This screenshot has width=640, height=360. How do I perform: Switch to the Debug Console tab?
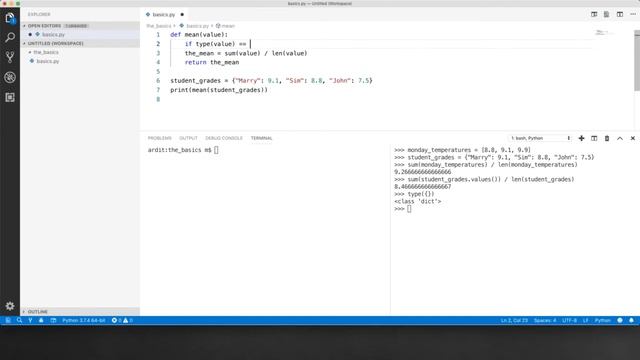224,138
